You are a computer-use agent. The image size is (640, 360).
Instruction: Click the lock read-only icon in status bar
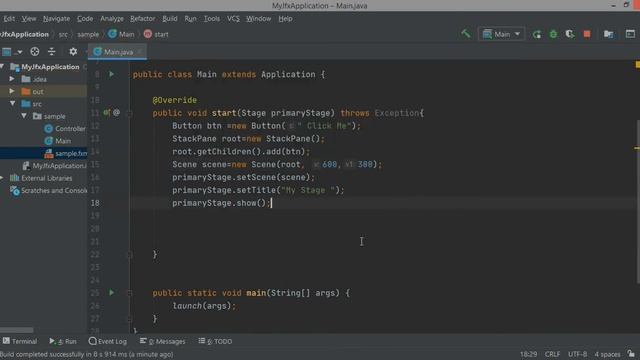click(631, 354)
